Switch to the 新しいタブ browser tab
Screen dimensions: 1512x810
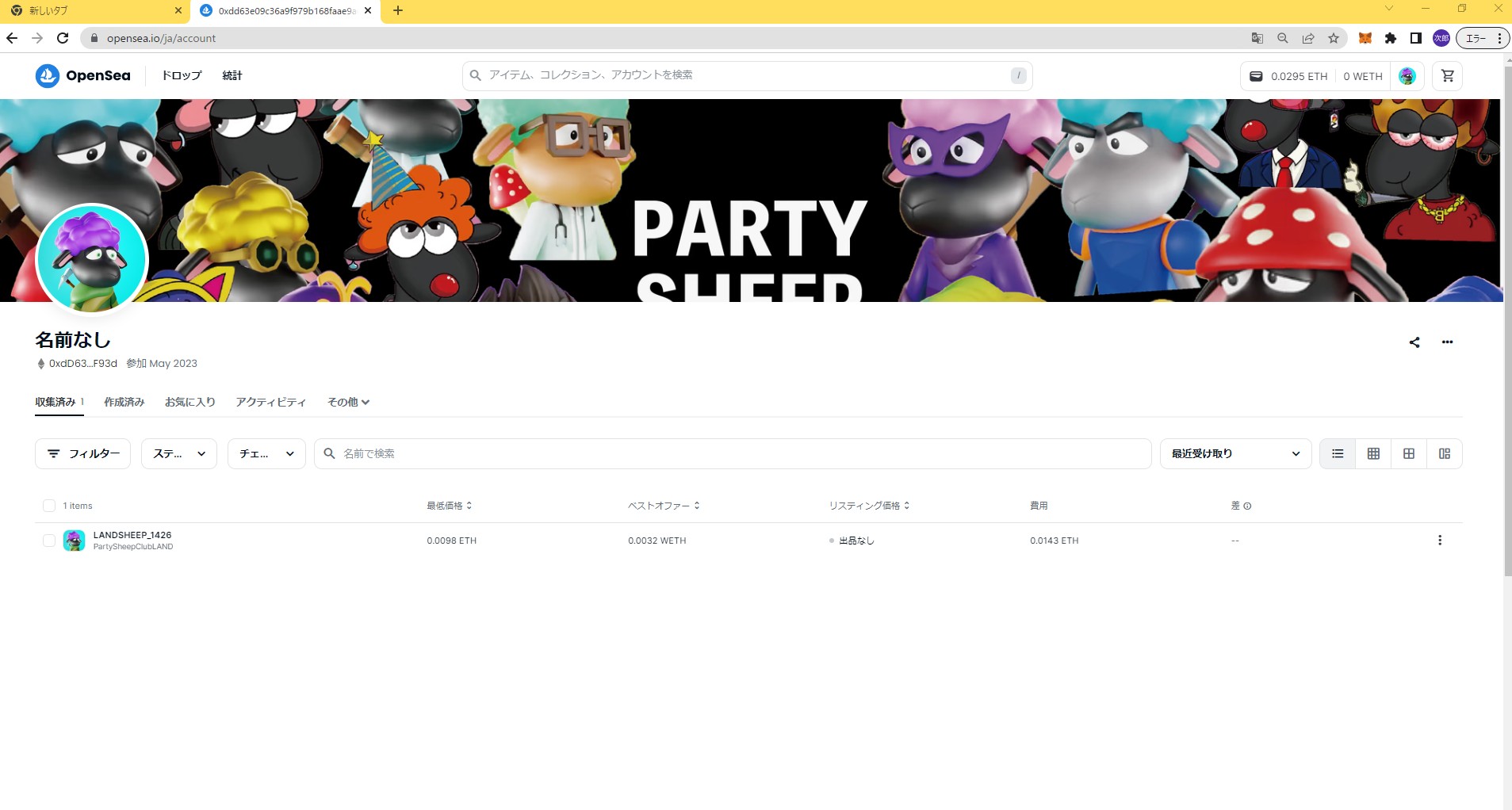coord(94,10)
